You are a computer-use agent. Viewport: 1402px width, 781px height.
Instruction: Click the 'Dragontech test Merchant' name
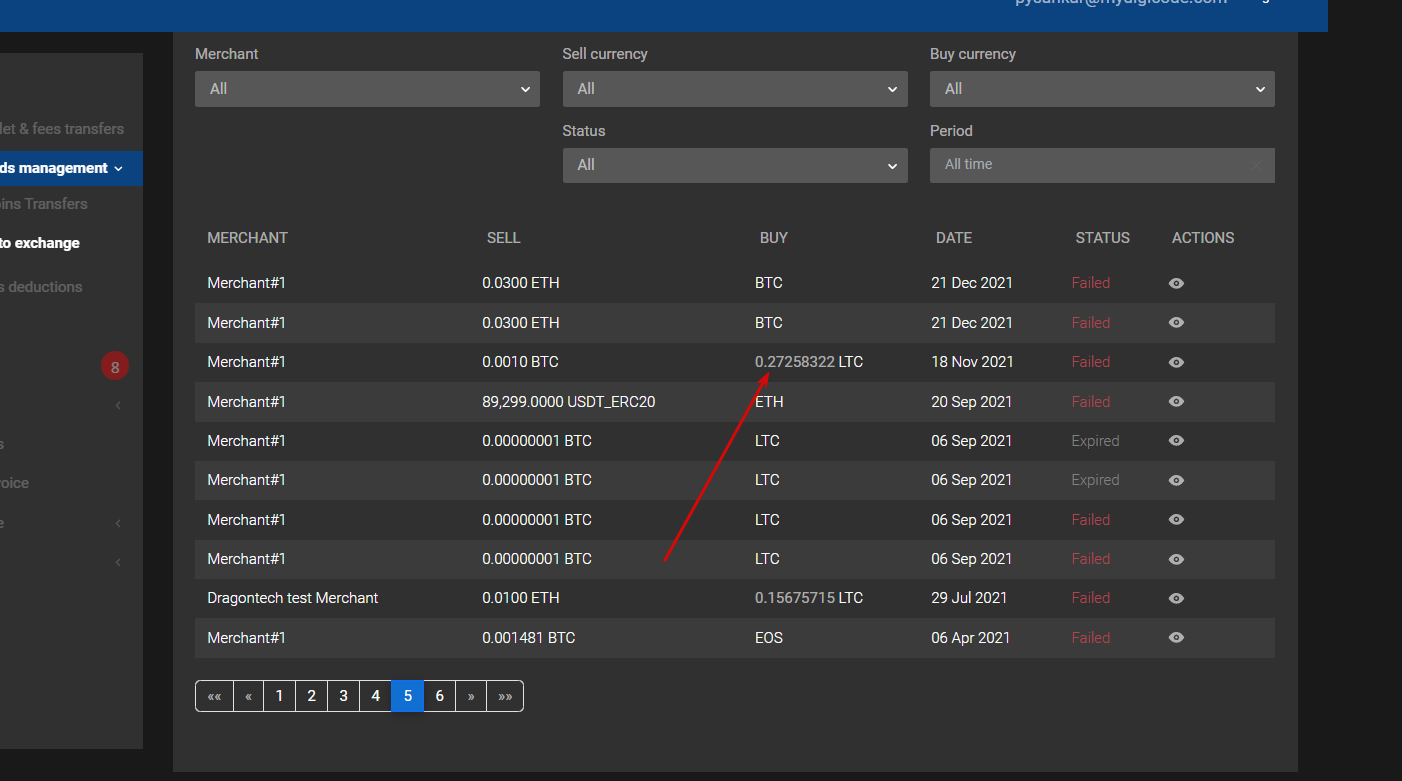(x=293, y=598)
